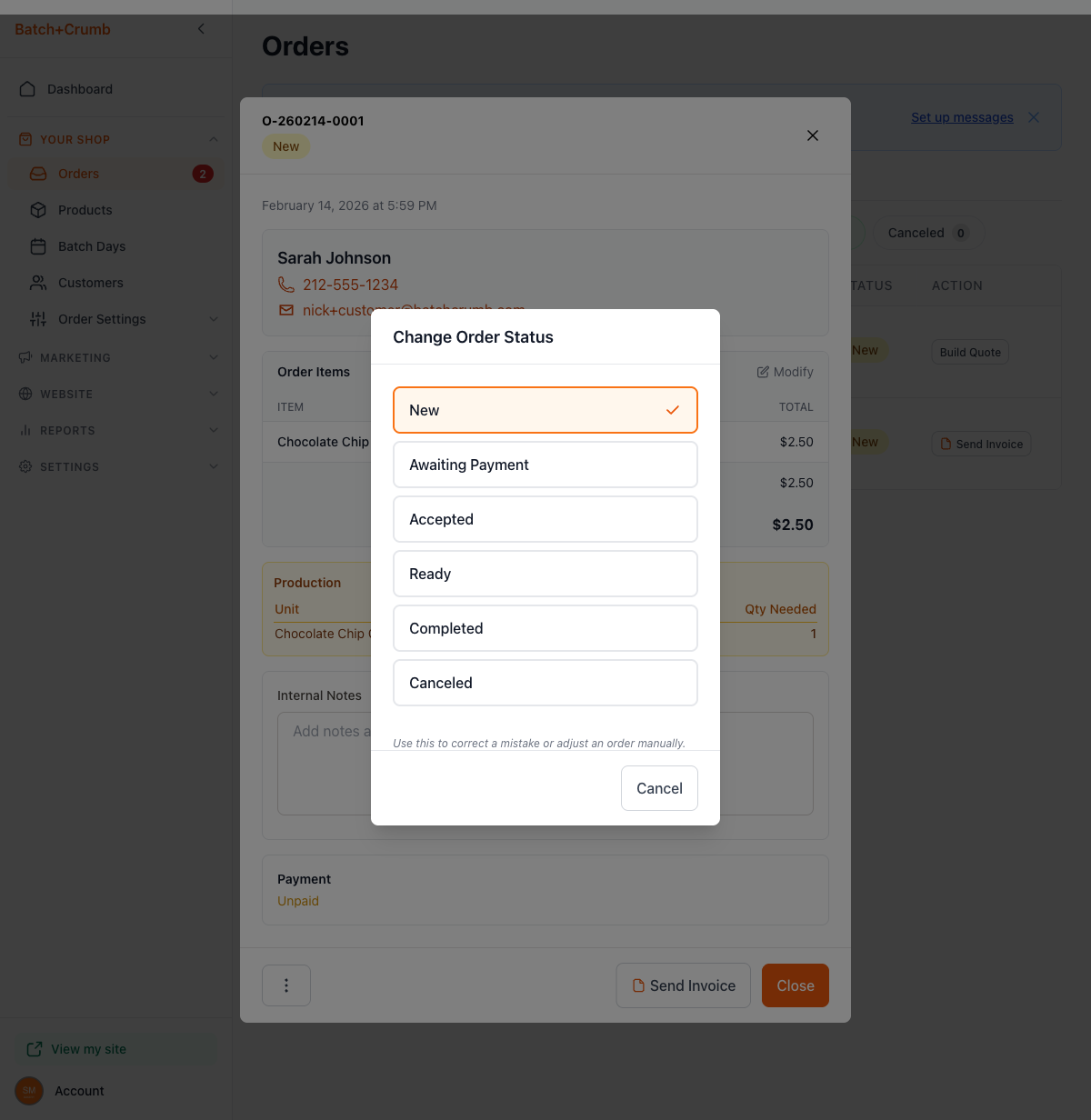Close the order details panel with X

click(x=813, y=135)
